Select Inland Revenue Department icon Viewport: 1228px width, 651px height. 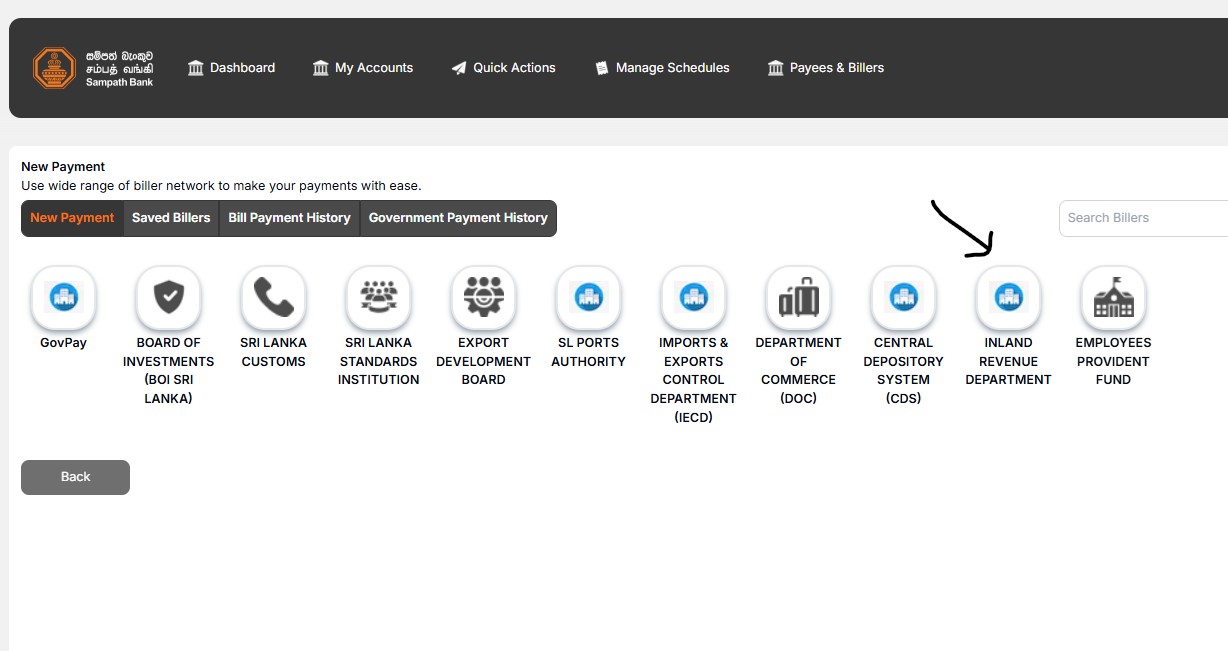1009,297
